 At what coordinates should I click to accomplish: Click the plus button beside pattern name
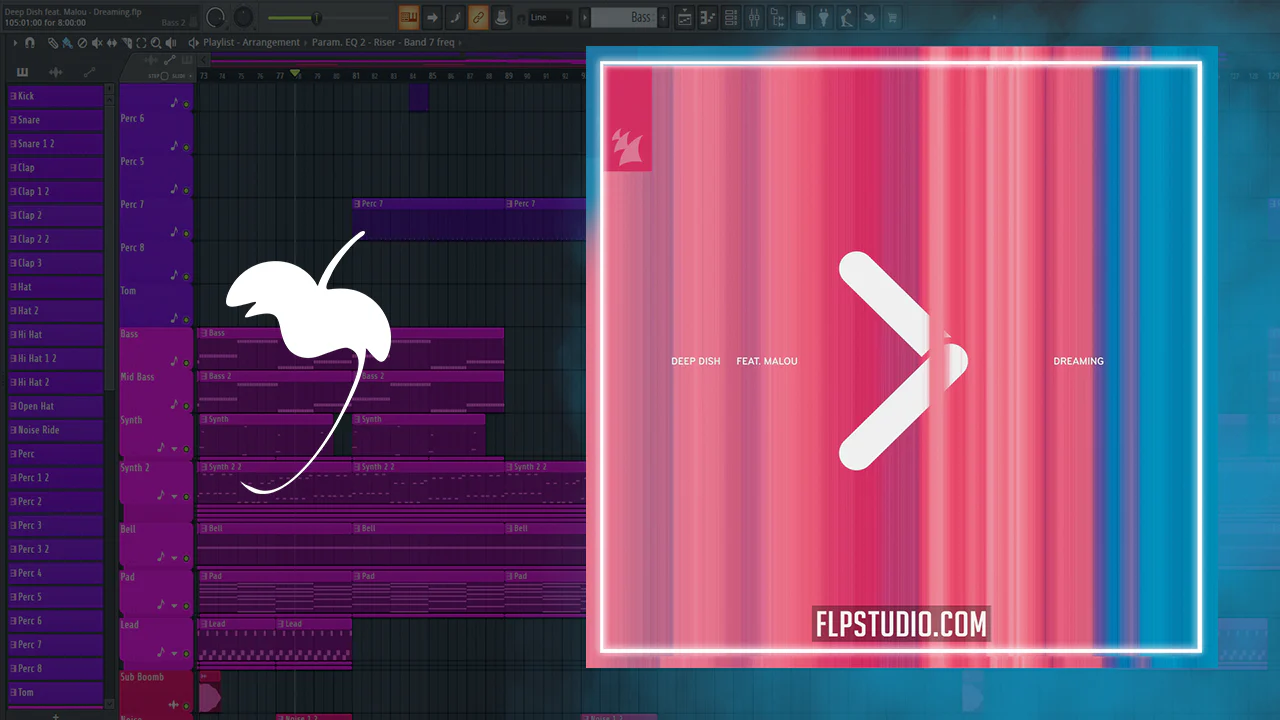coord(664,17)
